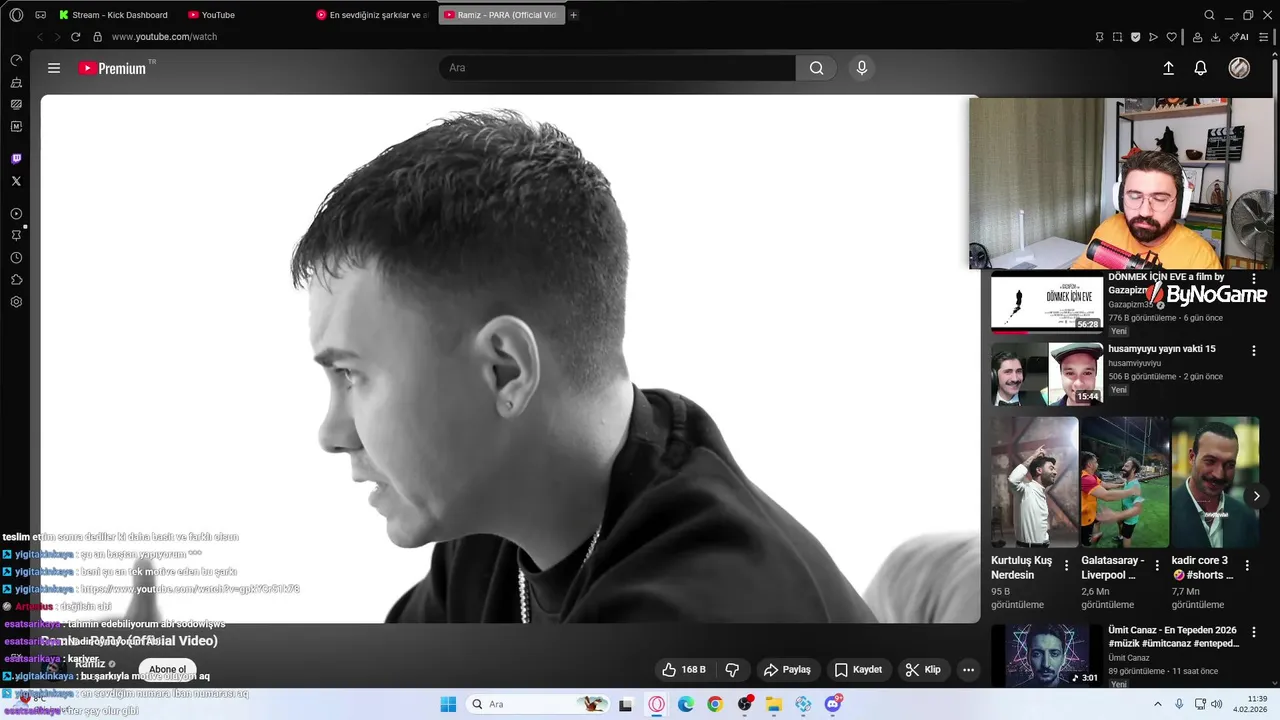Image resolution: width=1280 pixels, height=720 pixels.
Task: Open sidebar player icon
Action: (16, 214)
